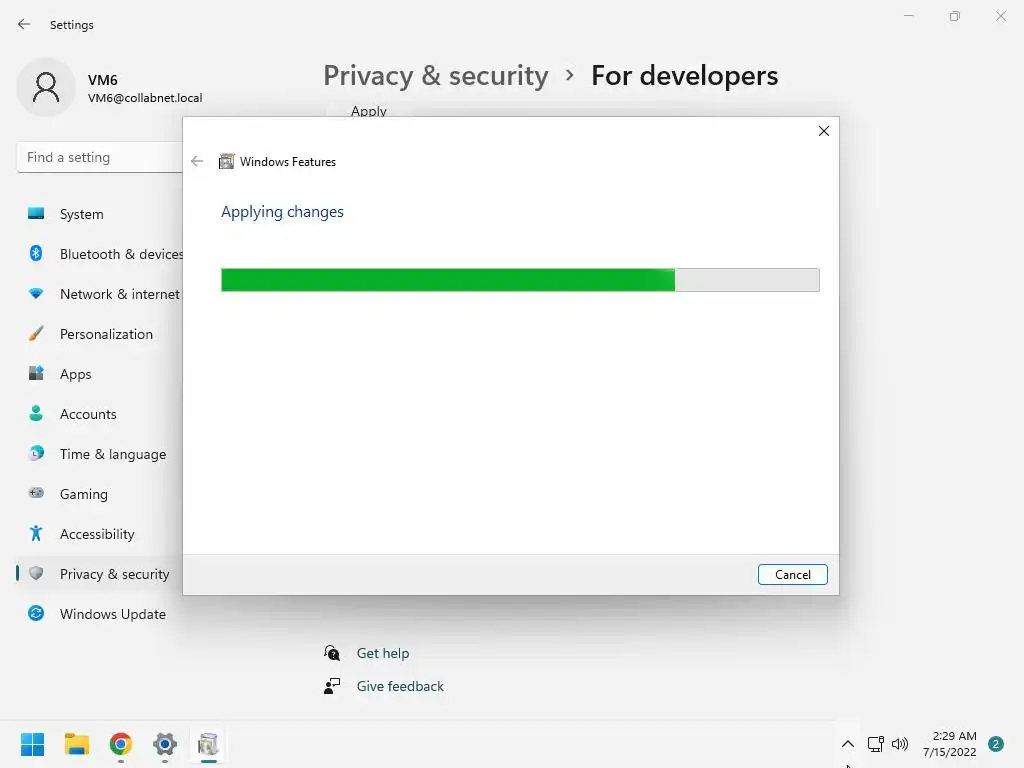The image size is (1024, 768).
Task: Open the Settings gear taskbar icon
Action: [x=165, y=744]
